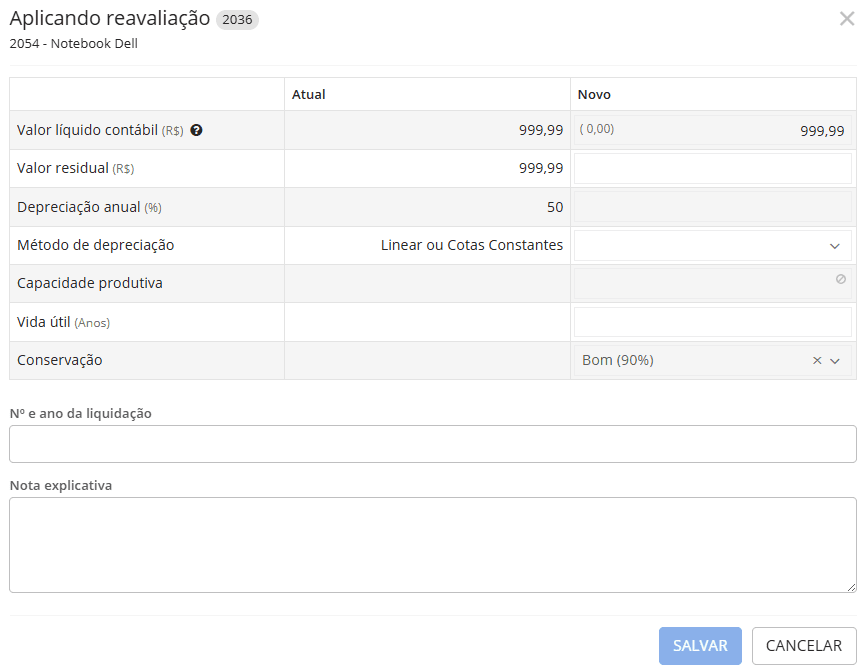Viewport: 865px width, 671px height.
Task: Click the new Valor líquido contábil field
Action: [x=712, y=130]
